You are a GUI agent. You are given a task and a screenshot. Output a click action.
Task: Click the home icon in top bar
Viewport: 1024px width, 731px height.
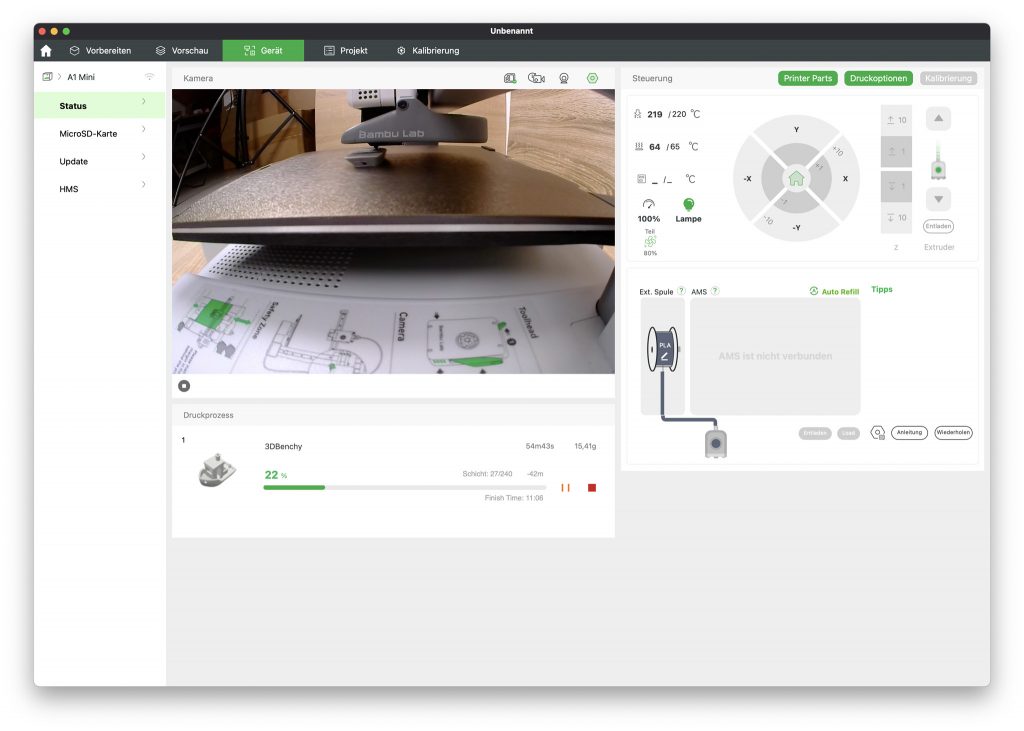(x=46, y=51)
